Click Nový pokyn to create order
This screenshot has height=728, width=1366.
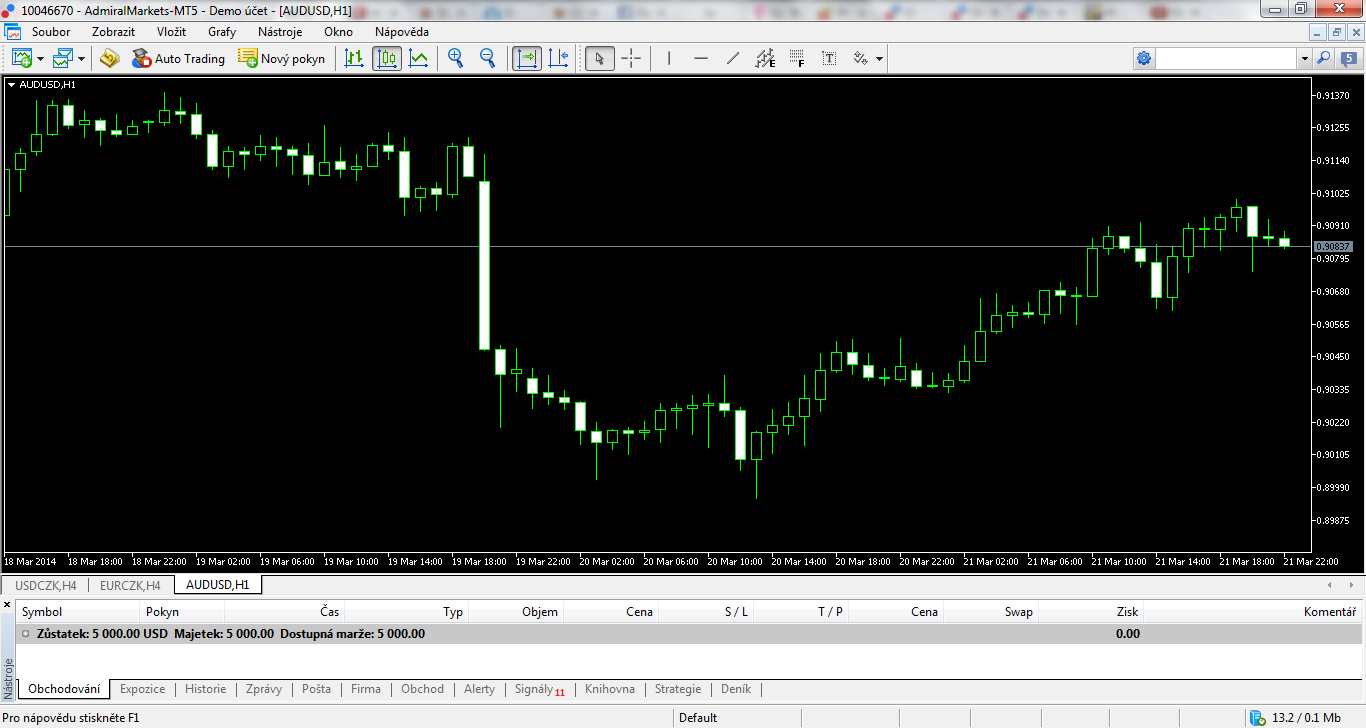(282, 58)
